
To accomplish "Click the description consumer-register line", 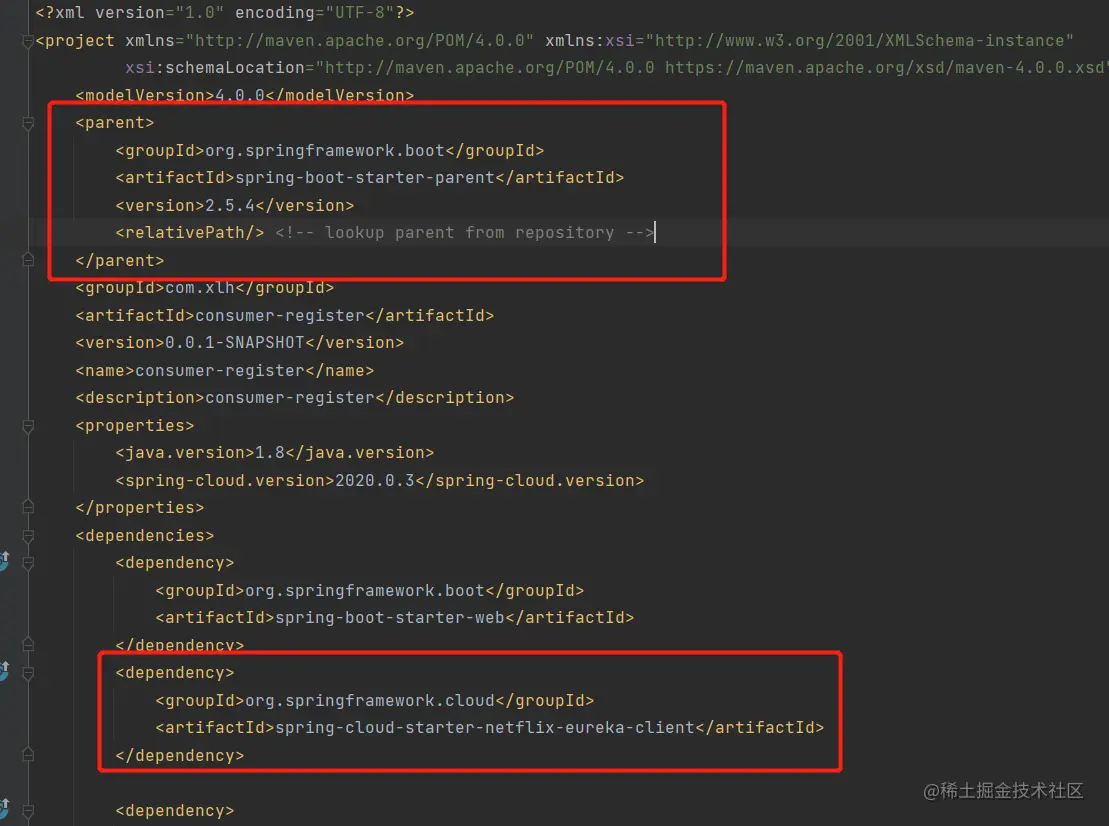I will (294, 398).
